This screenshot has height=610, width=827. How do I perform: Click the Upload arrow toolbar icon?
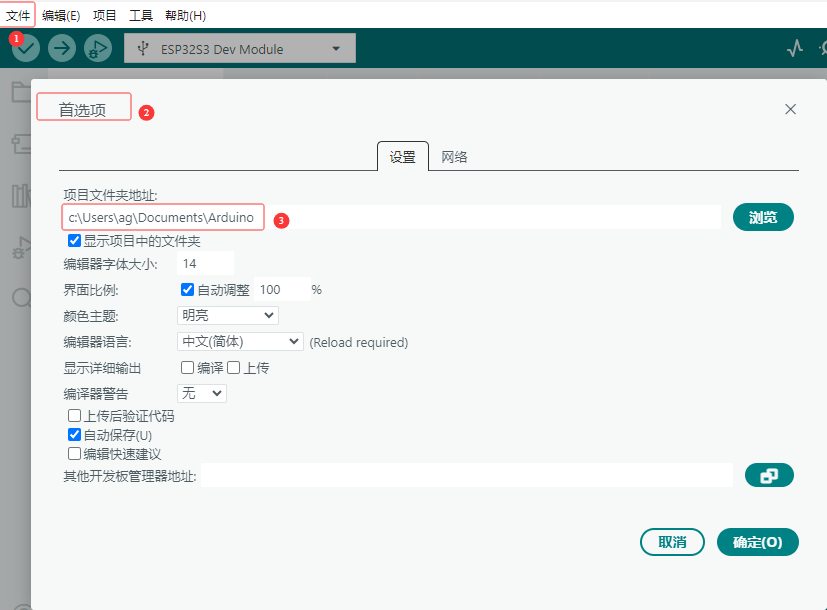click(x=62, y=48)
